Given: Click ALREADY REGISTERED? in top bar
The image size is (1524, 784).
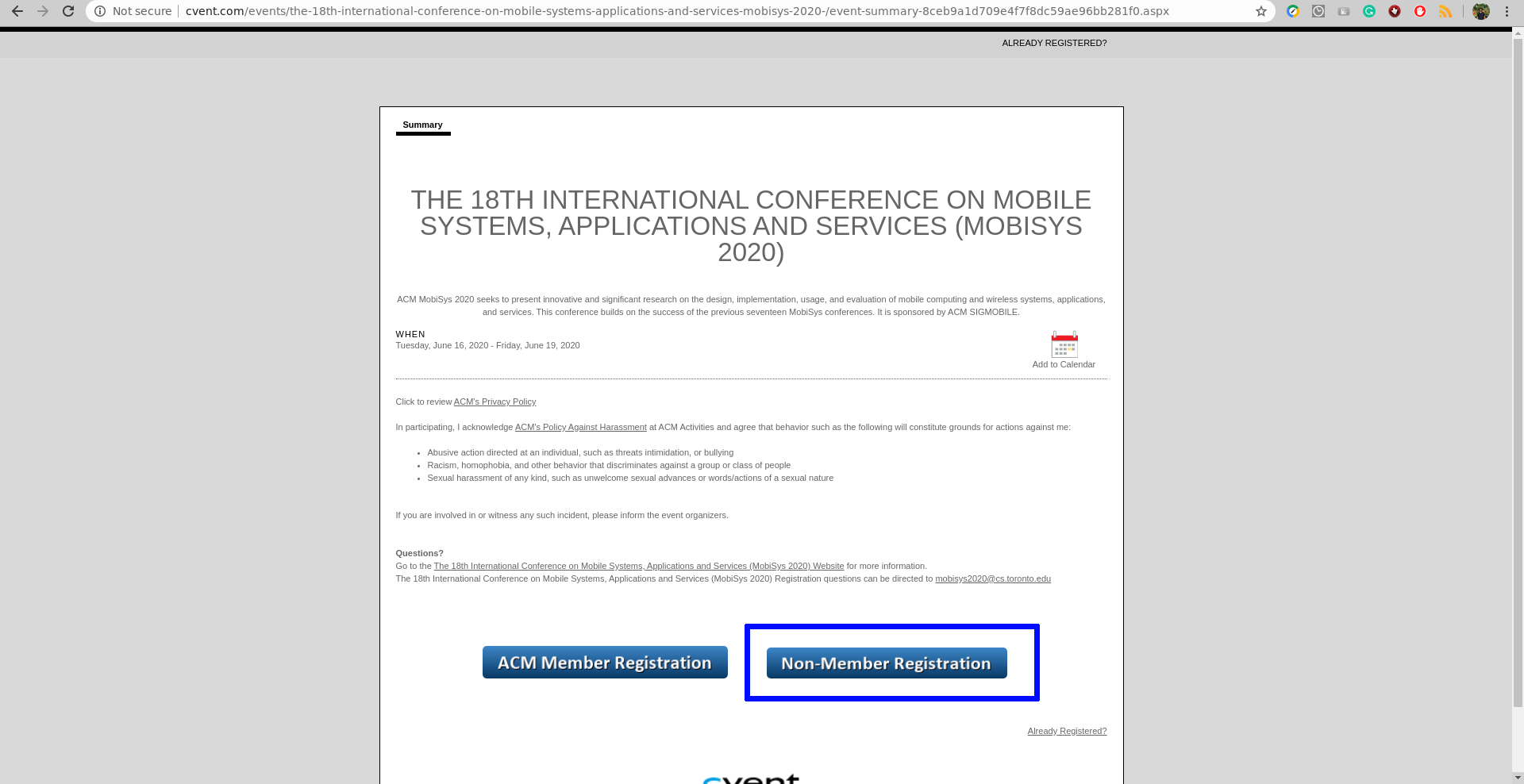Looking at the screenshot, I should 1054,43.
